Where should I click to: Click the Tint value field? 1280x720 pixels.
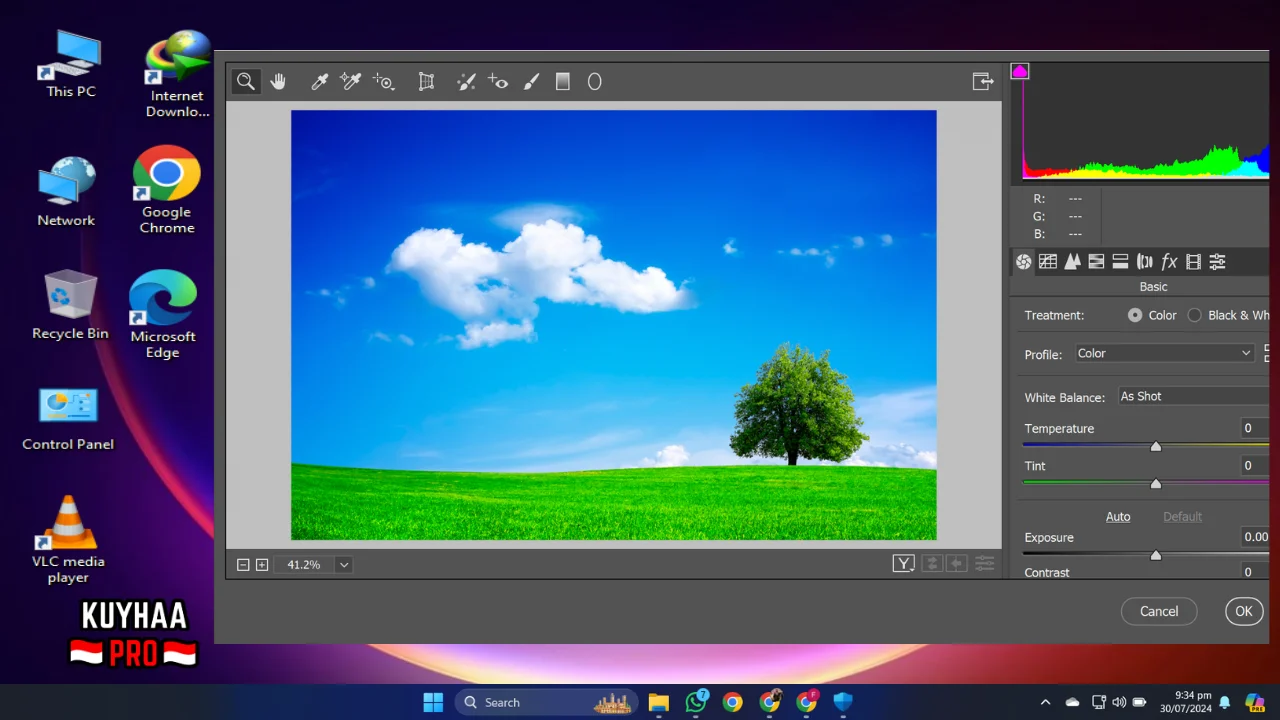tap(1254, 465)
